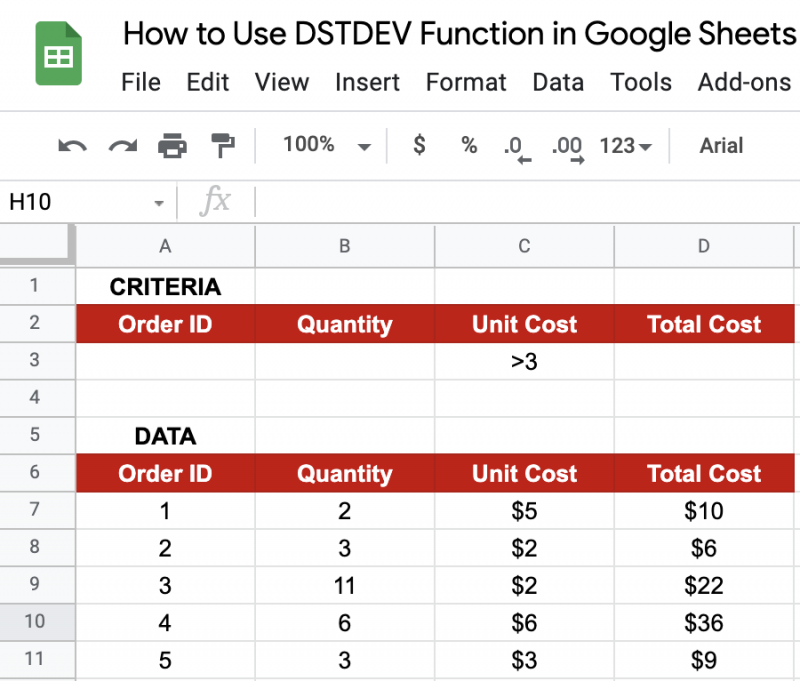Select the Arial font name
This screenshot has height=681, width=800.
[720, 145]
